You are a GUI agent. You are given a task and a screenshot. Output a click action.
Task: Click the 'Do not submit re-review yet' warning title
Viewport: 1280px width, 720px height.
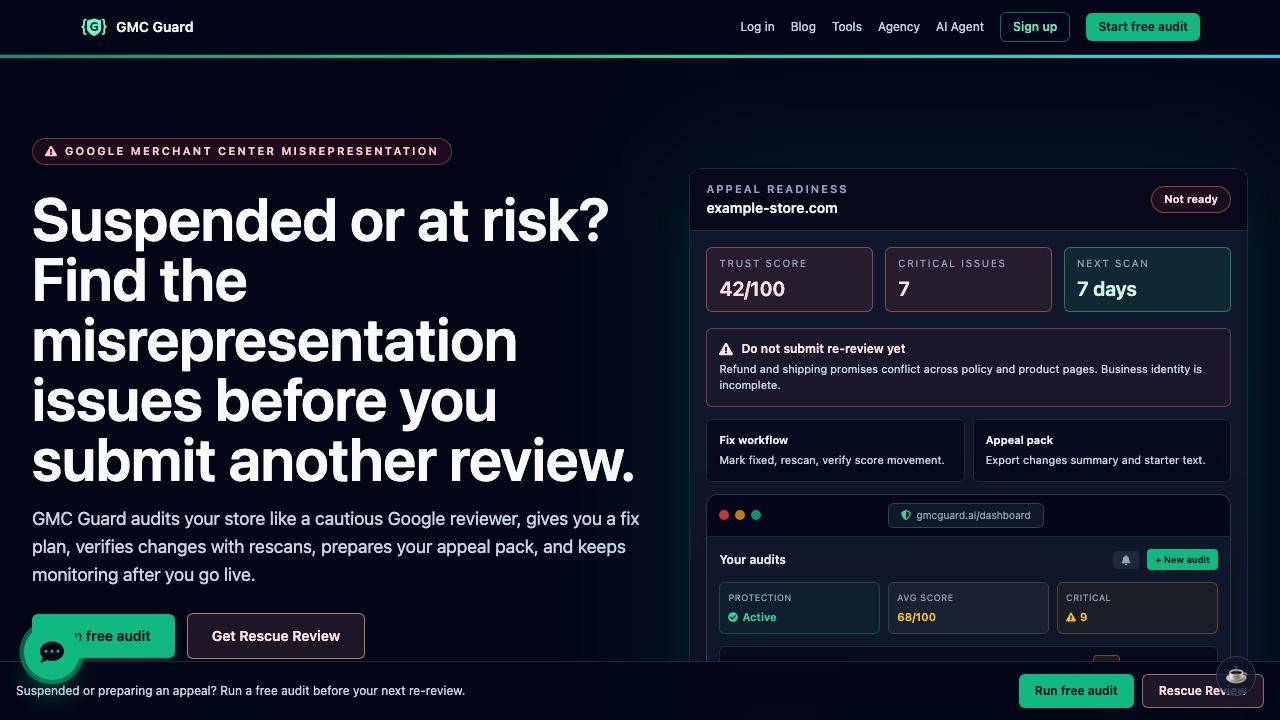coord(823,349)
